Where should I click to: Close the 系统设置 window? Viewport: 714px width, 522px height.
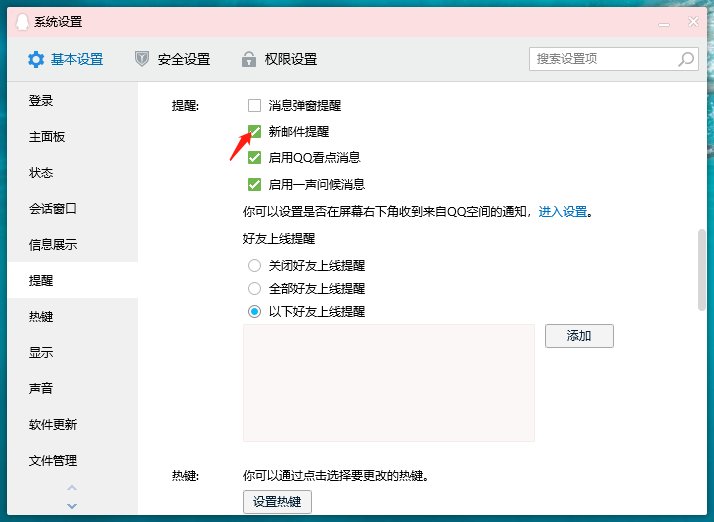pyautogui.click(x=694, y=21)
